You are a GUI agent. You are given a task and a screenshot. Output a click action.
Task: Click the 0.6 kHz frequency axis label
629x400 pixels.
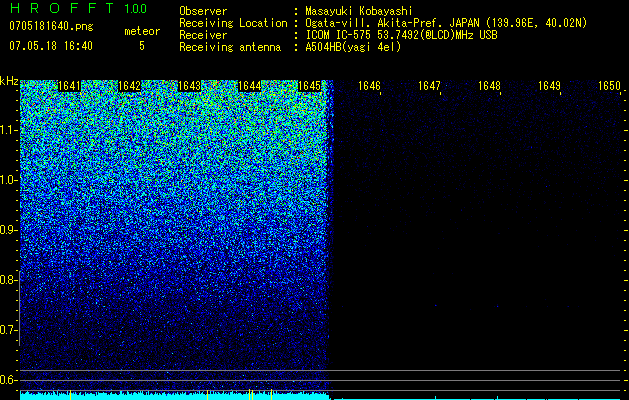click(x=7, y=380)
